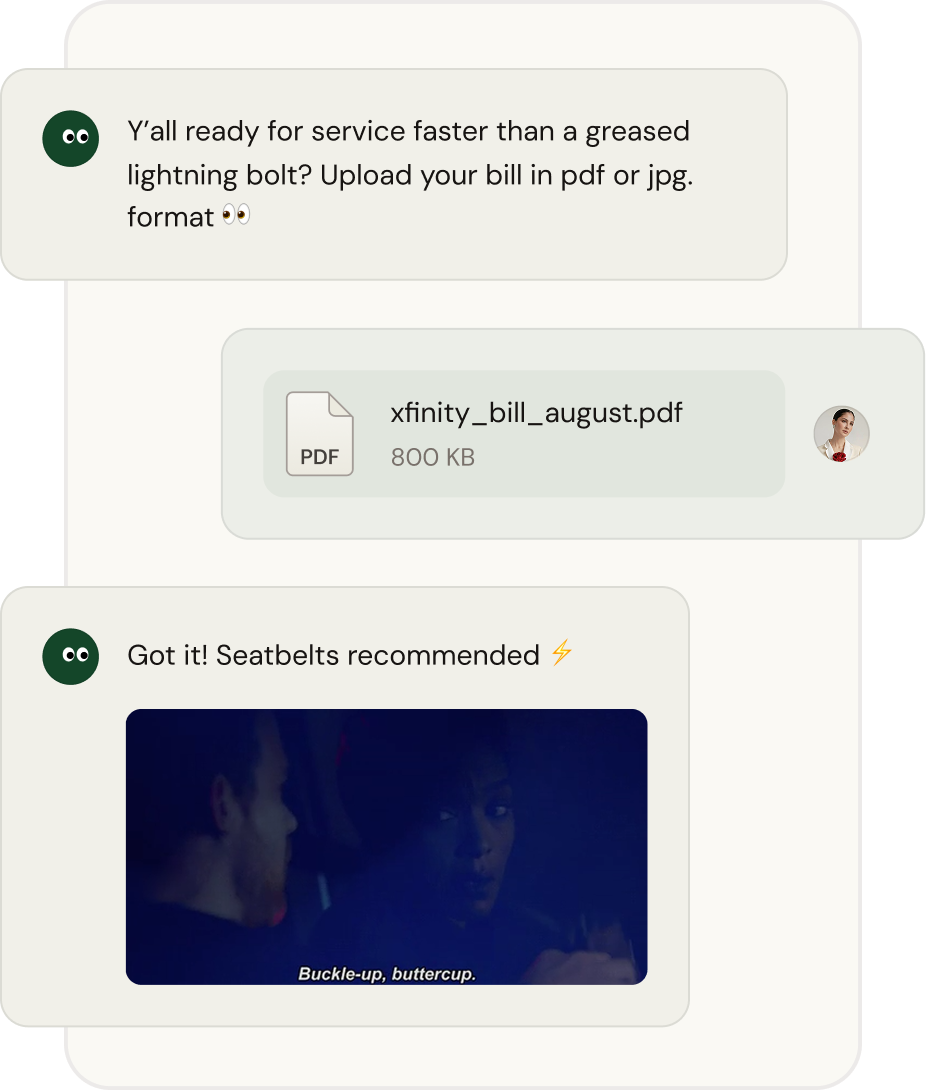
Task: Click the file attachment card background
Action: (524, 434)
